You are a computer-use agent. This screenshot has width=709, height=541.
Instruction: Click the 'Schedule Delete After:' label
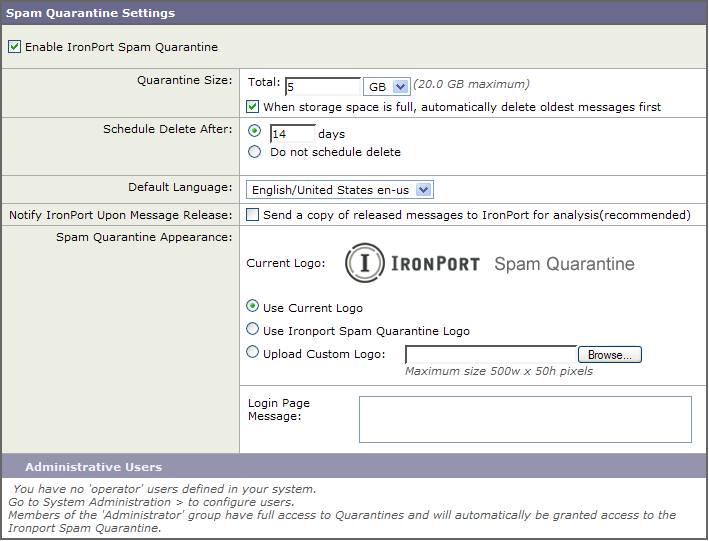[167, 129]
